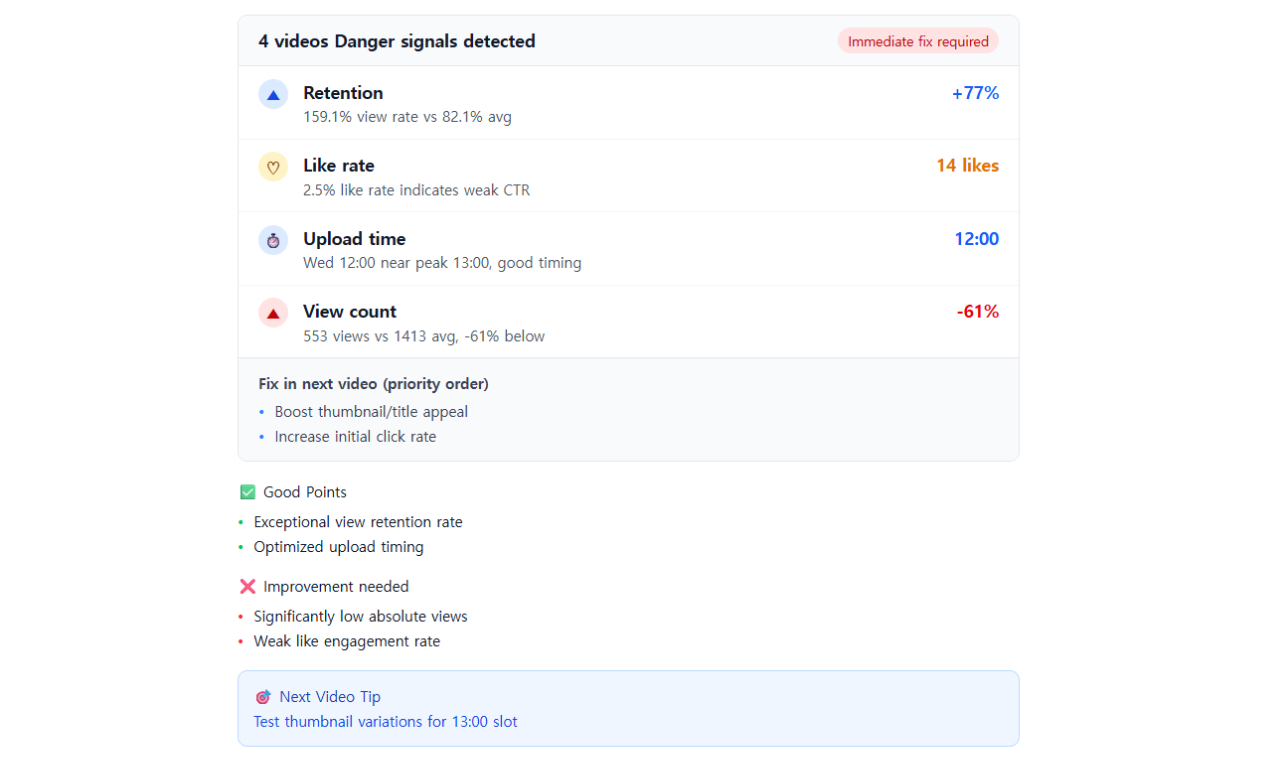Click Test thumbnail variations for 13:00 slot
Viewport: 1270px width, 760px height.
(x=385, y=722)
